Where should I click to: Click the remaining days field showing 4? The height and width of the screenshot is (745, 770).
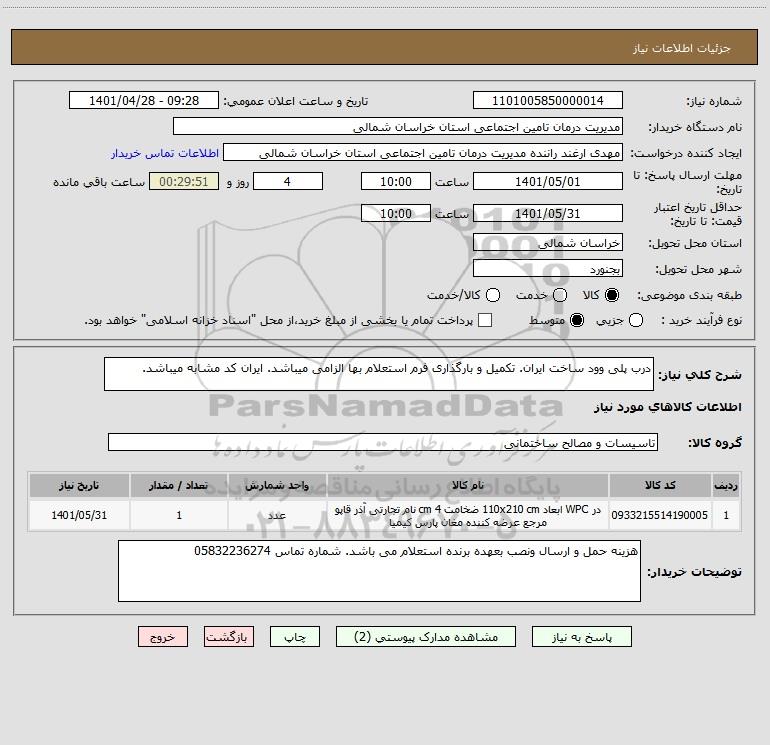[288, 181]
